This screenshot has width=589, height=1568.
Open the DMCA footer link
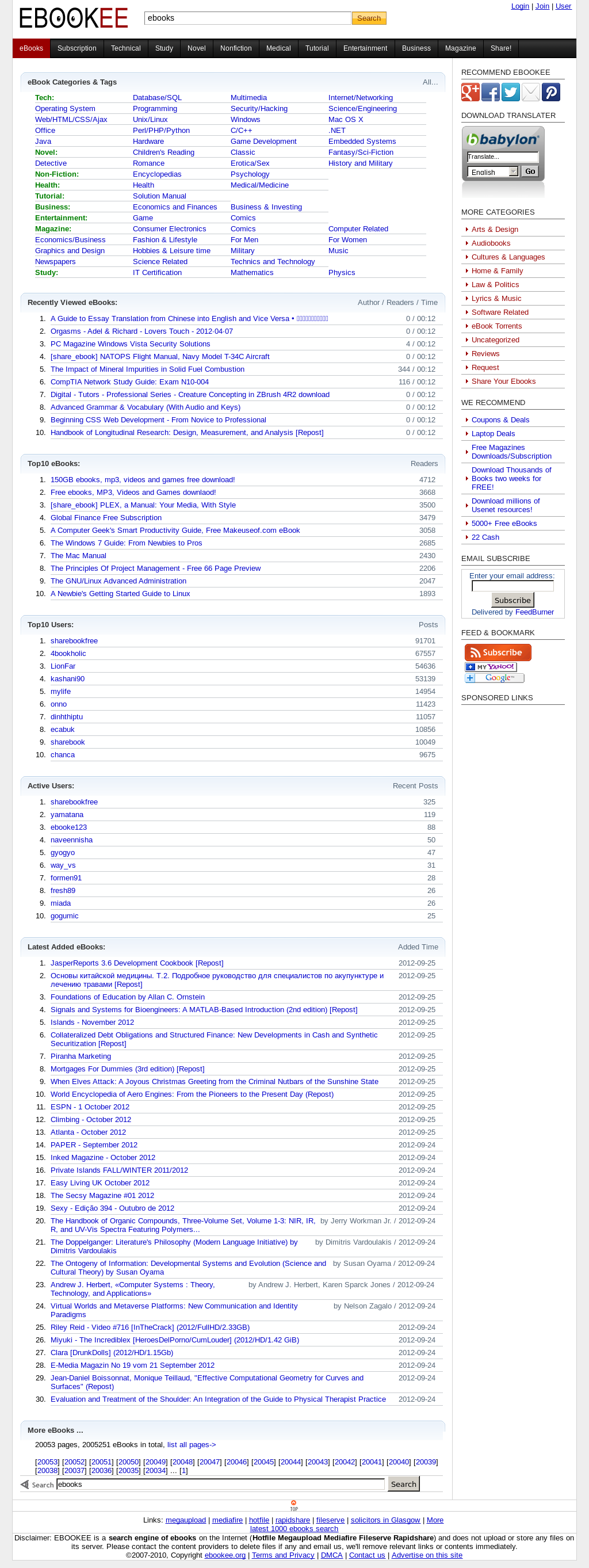point(332,1555)
